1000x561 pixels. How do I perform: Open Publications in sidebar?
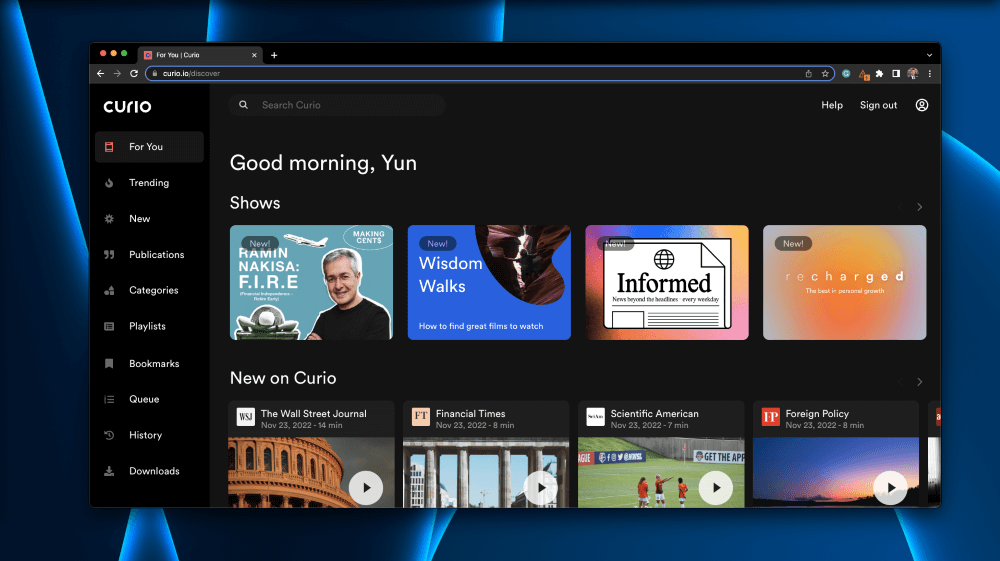click(x=149, y=254)
